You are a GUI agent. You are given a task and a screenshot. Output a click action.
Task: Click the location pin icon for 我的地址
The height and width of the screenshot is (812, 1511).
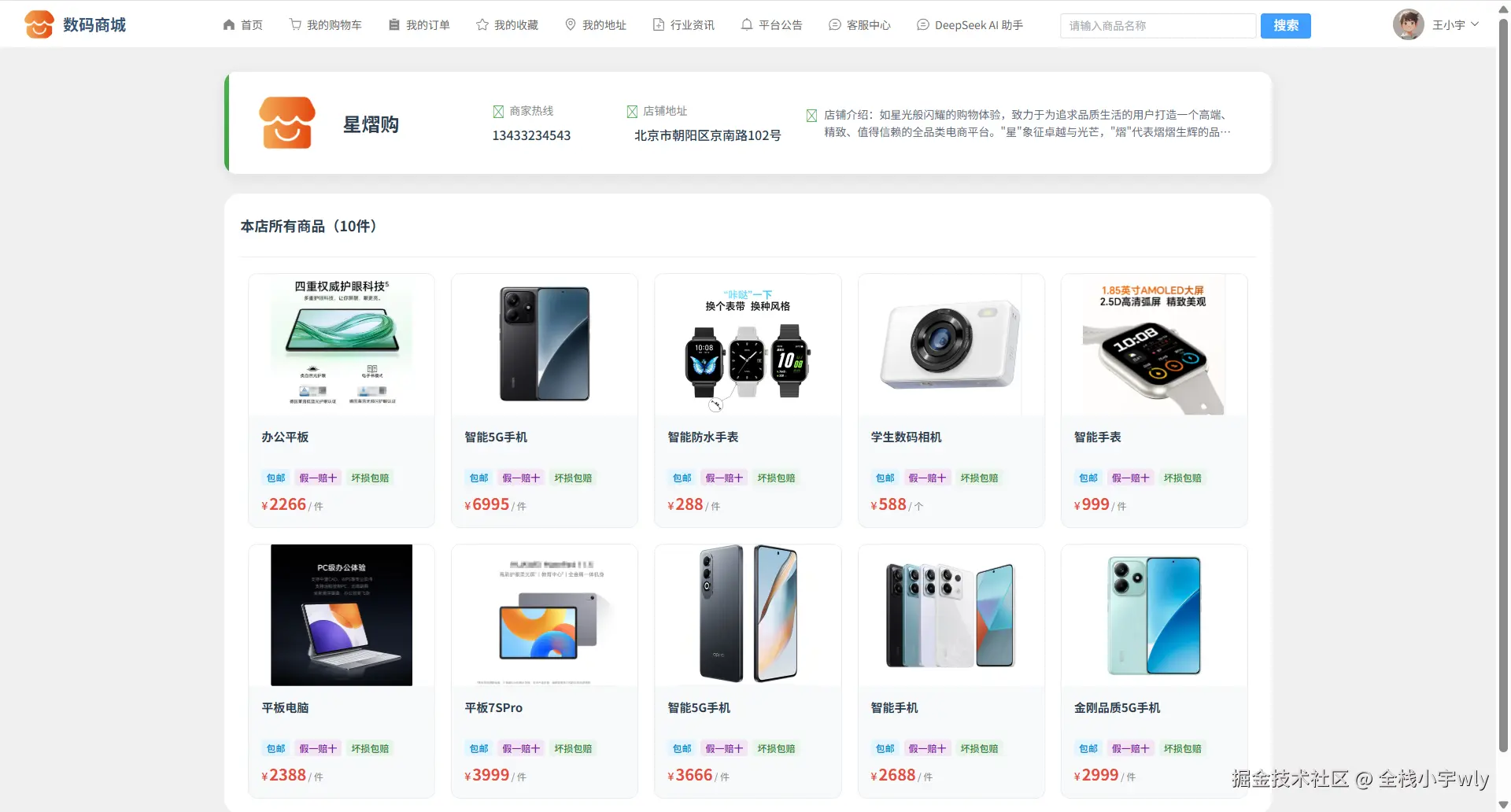[x=571, y=25]
